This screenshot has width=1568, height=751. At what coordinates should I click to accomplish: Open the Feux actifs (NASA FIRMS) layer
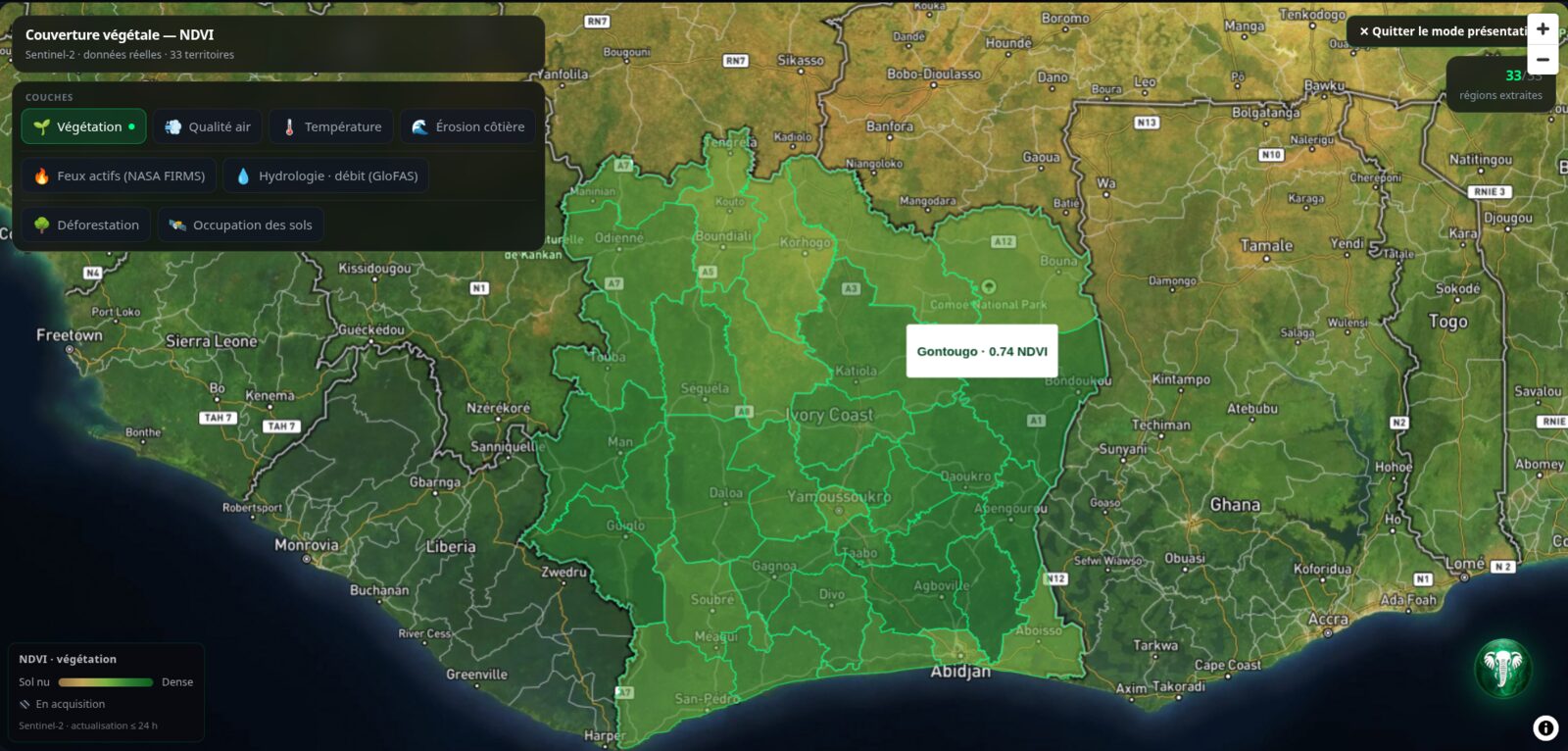(x=119, y=175)
